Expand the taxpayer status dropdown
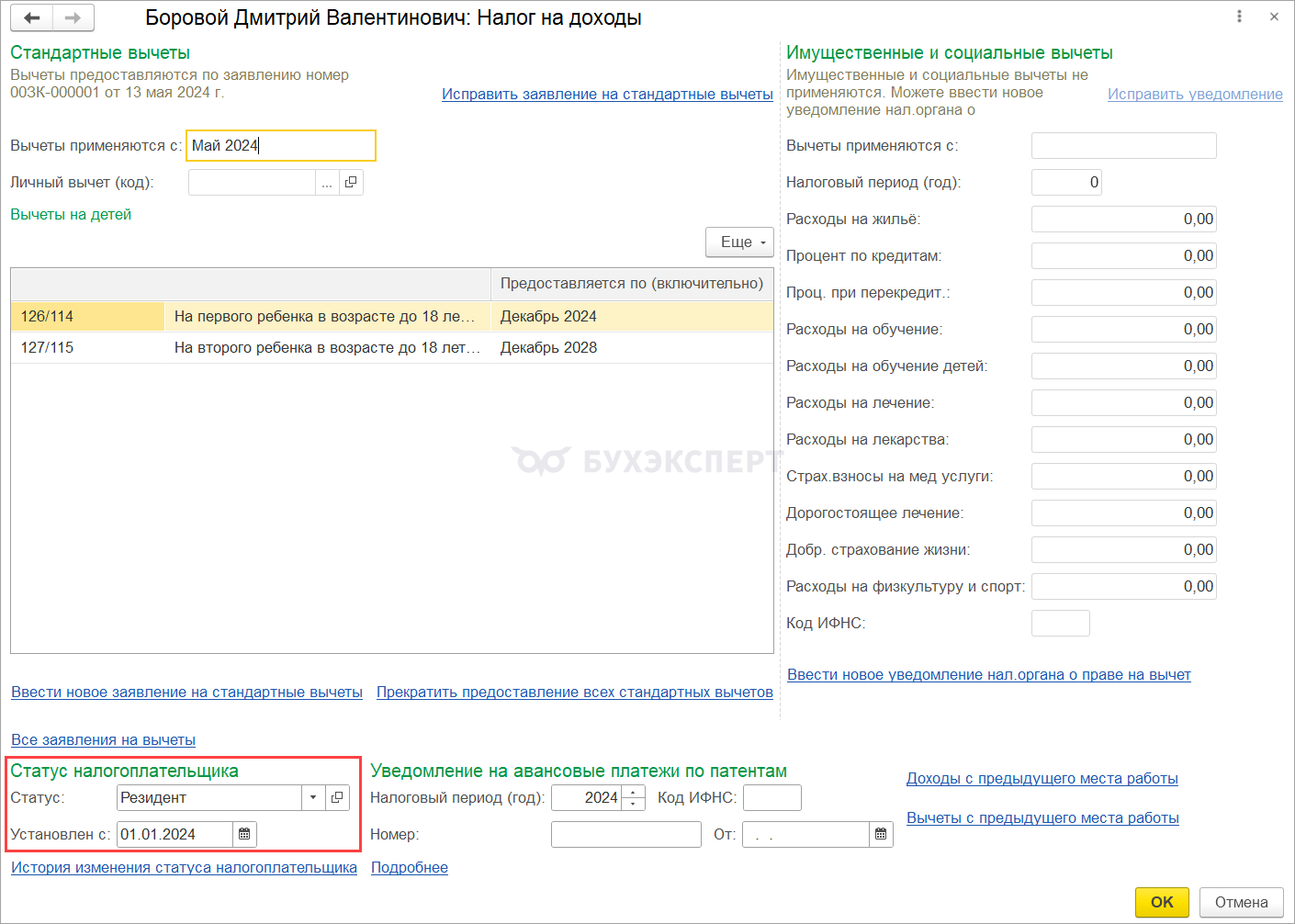Image resolution: width=1295 pixels, height=924 pixels. point(313,797)
